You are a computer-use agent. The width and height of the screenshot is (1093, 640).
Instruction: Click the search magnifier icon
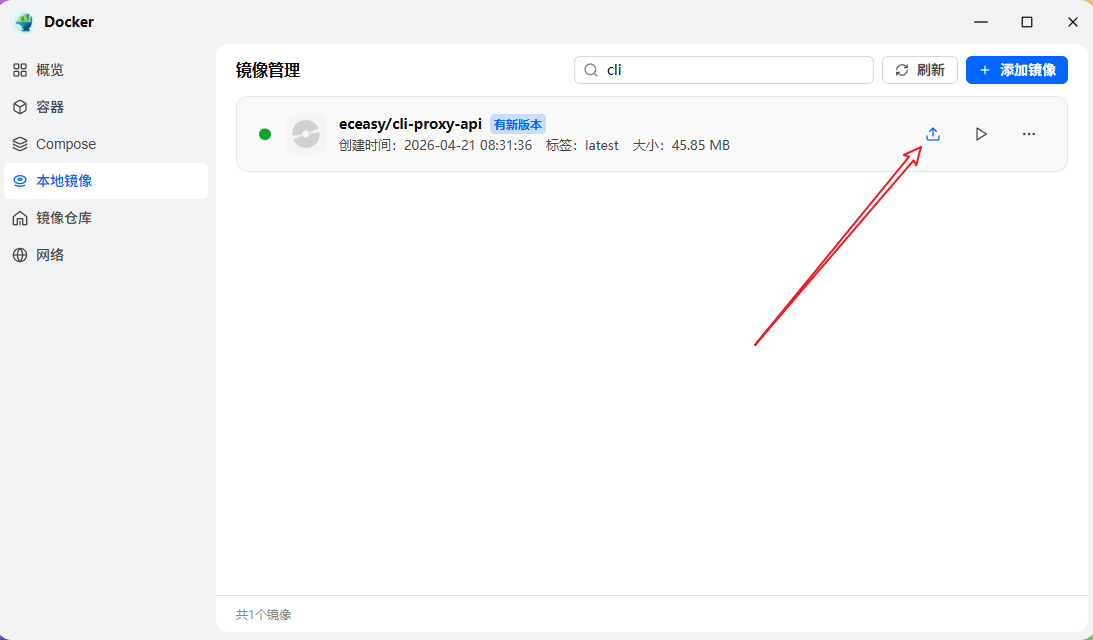click(591, 70)
